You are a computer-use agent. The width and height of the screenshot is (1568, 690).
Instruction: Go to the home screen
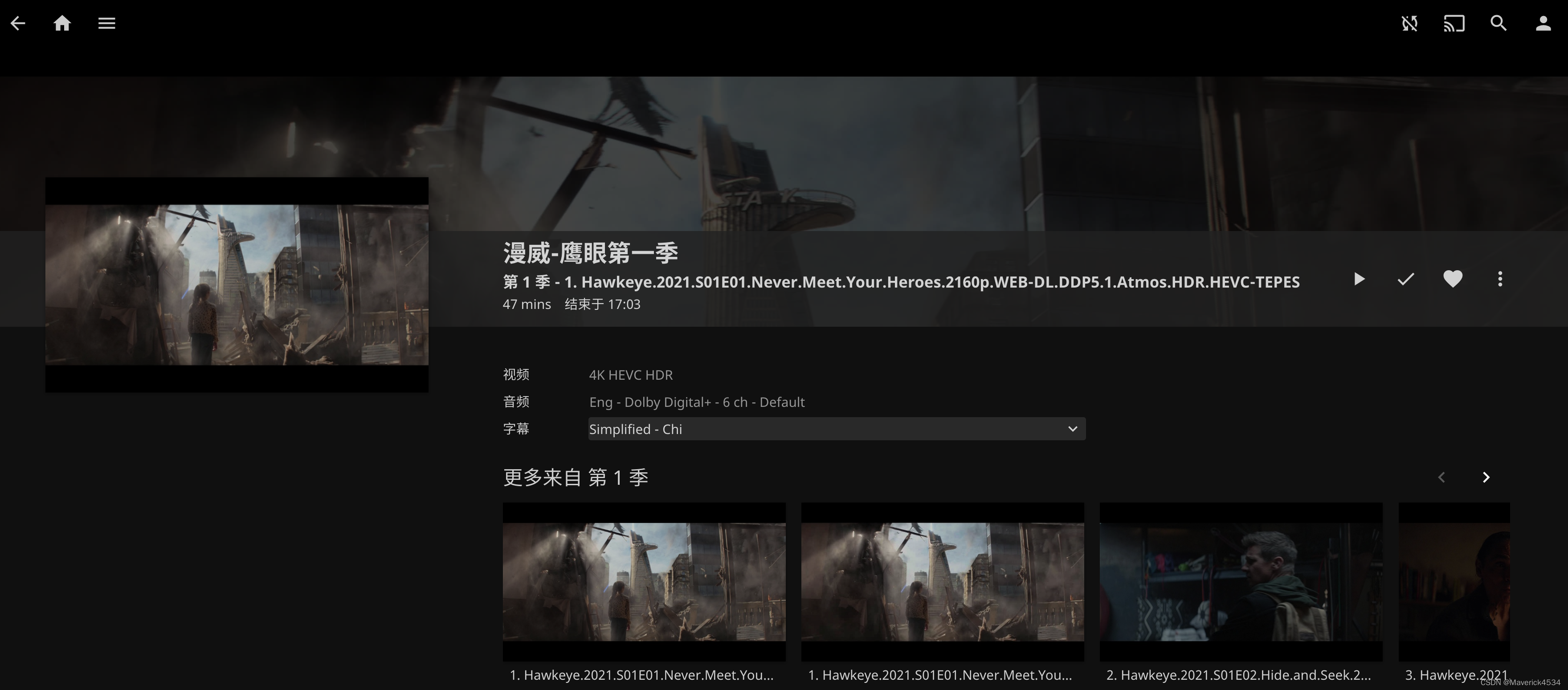[x=62, y=23]
